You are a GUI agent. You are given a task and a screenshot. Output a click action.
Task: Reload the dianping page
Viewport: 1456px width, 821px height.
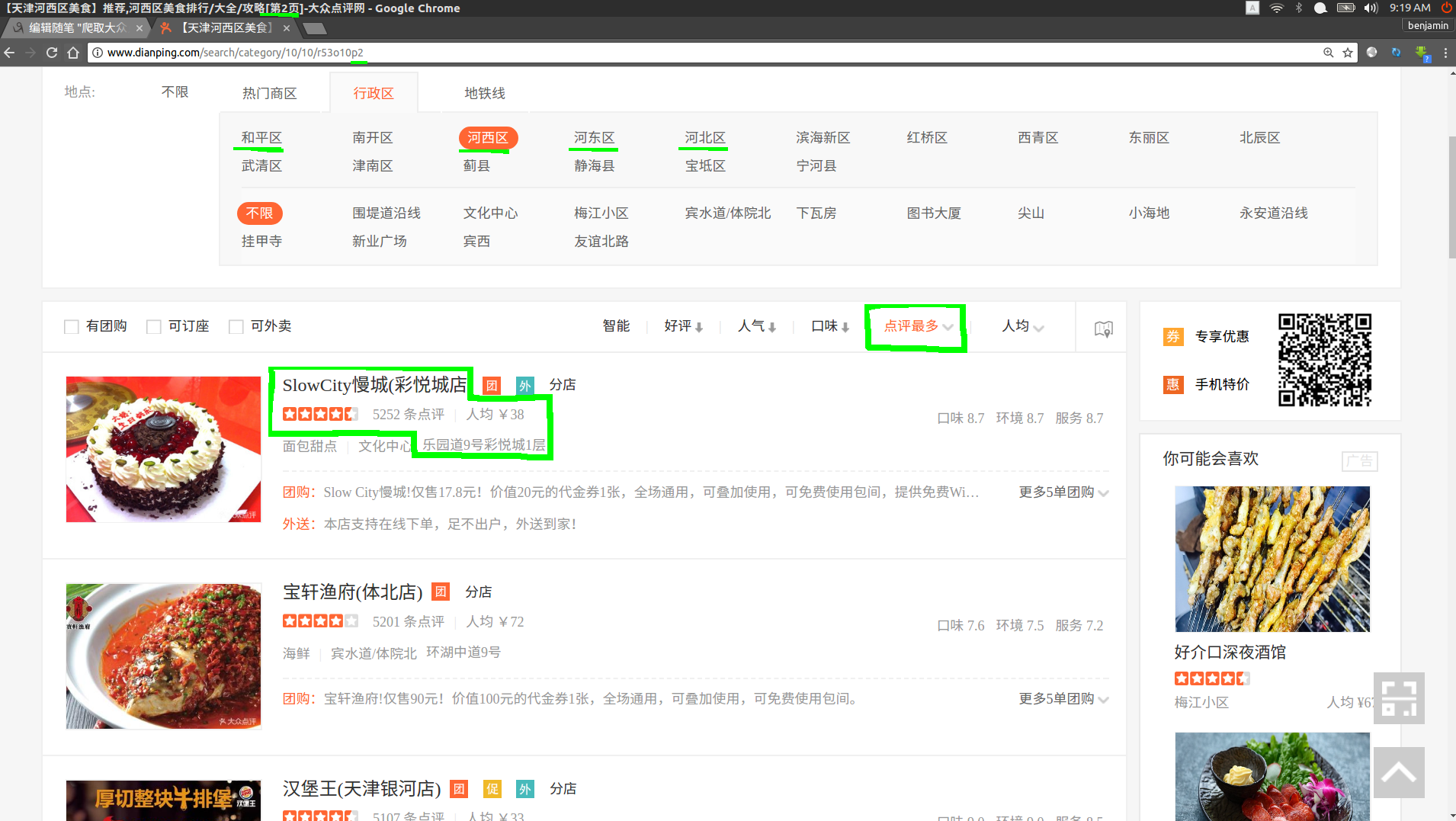tap(52, 53)
